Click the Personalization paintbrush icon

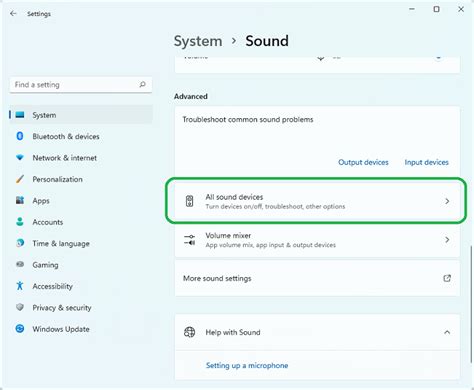coord(20,179)
